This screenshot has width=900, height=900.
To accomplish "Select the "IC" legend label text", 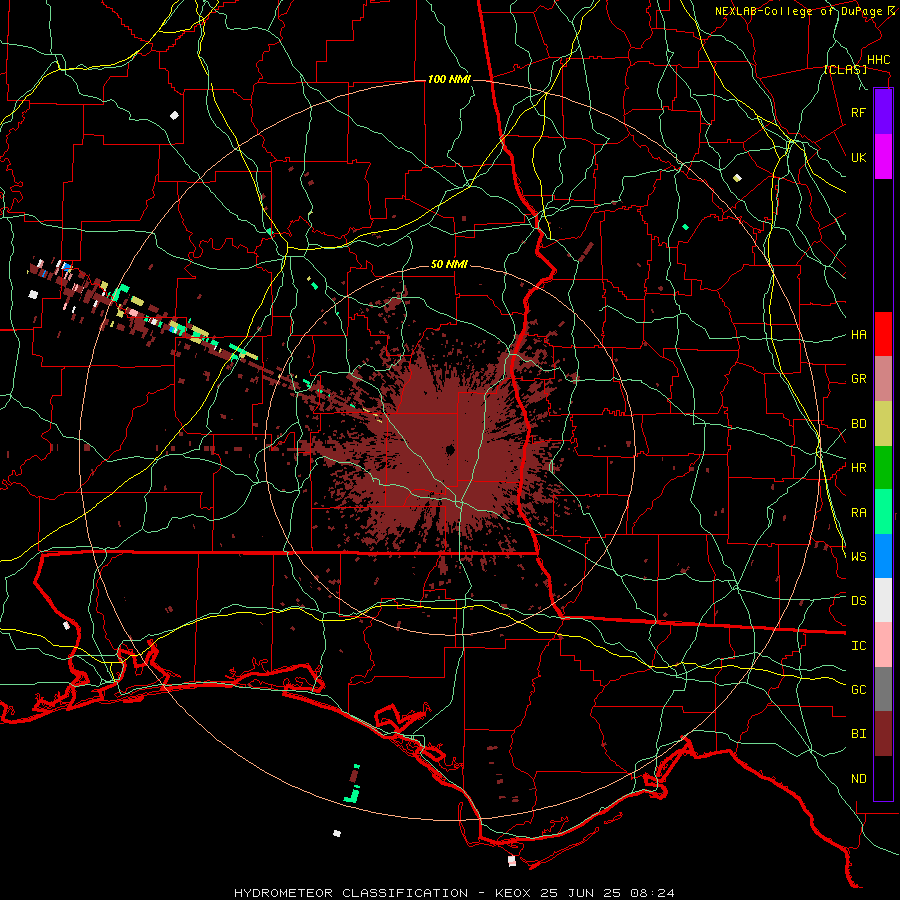I will [858, 646].
